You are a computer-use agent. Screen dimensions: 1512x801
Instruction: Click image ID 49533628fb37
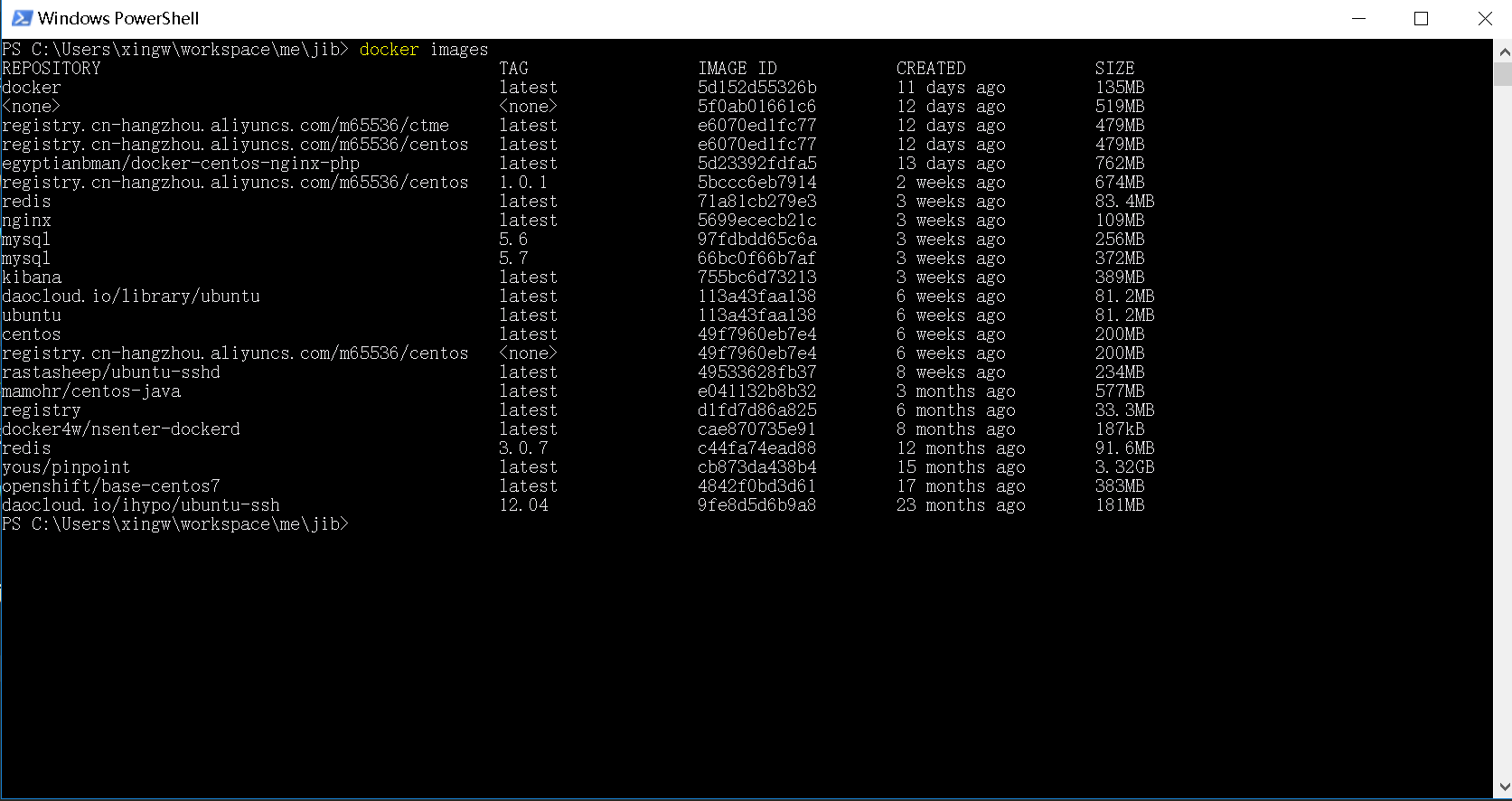tap(757, 372)
